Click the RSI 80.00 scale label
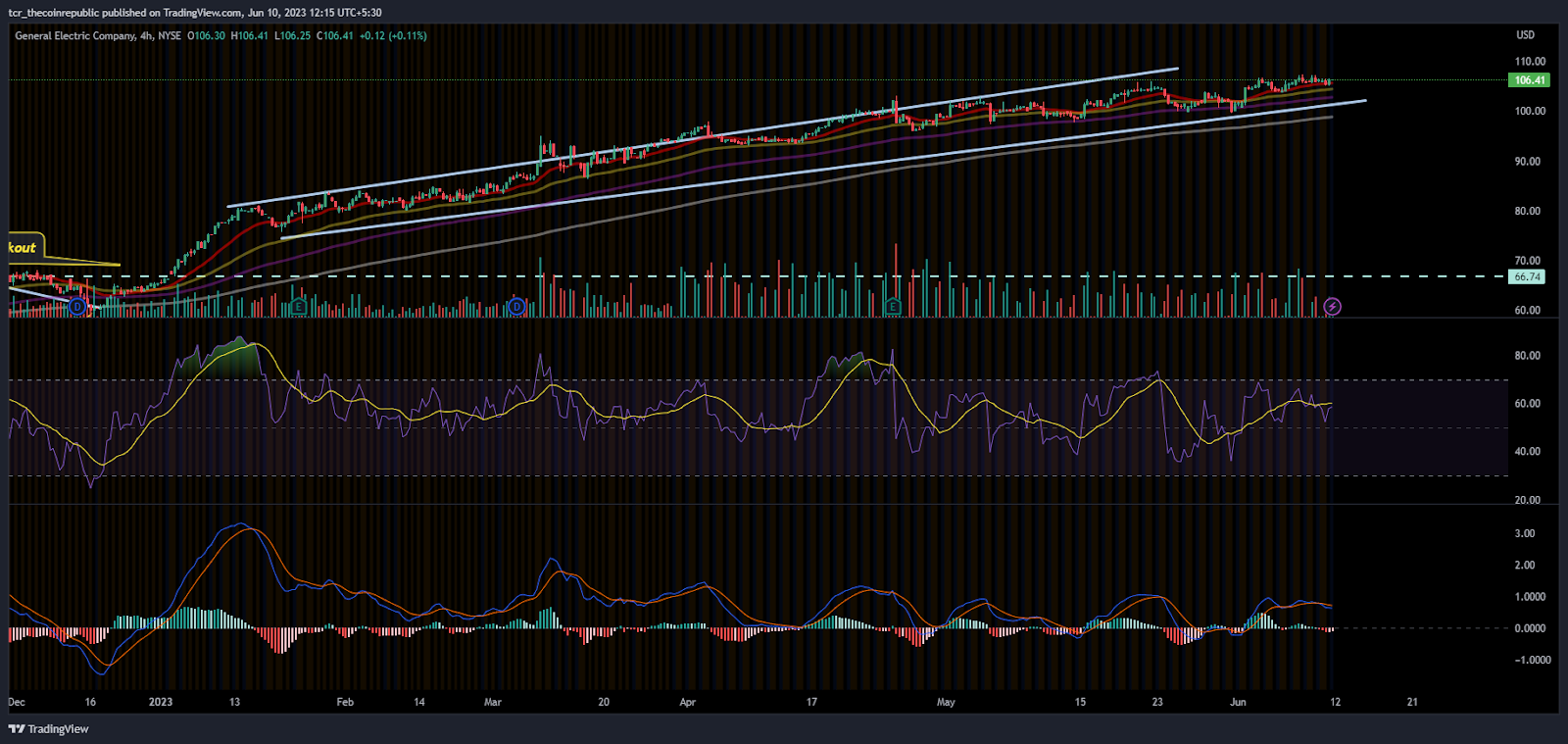The image size is (1568, 744). tap(1527, 355)
